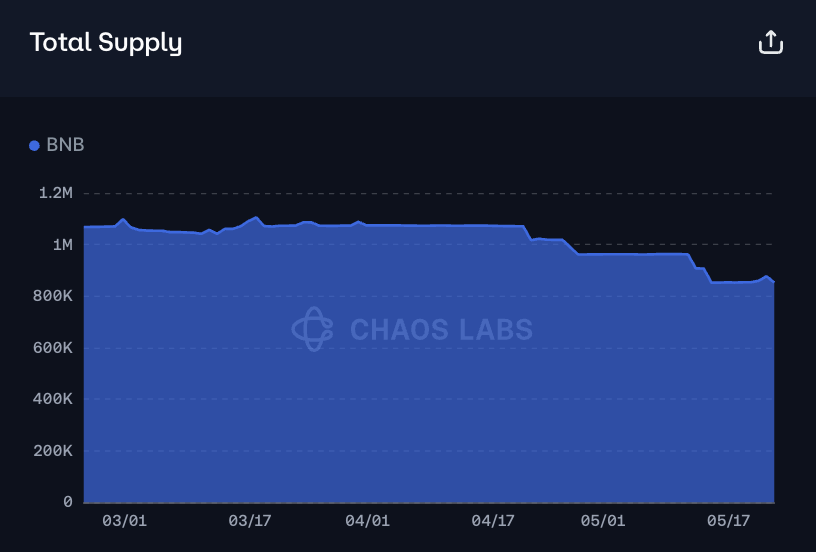Click the 1M y-axis label
Viewport: 816px width, 552px height.
pyautogui.click(x=62, y=245)
